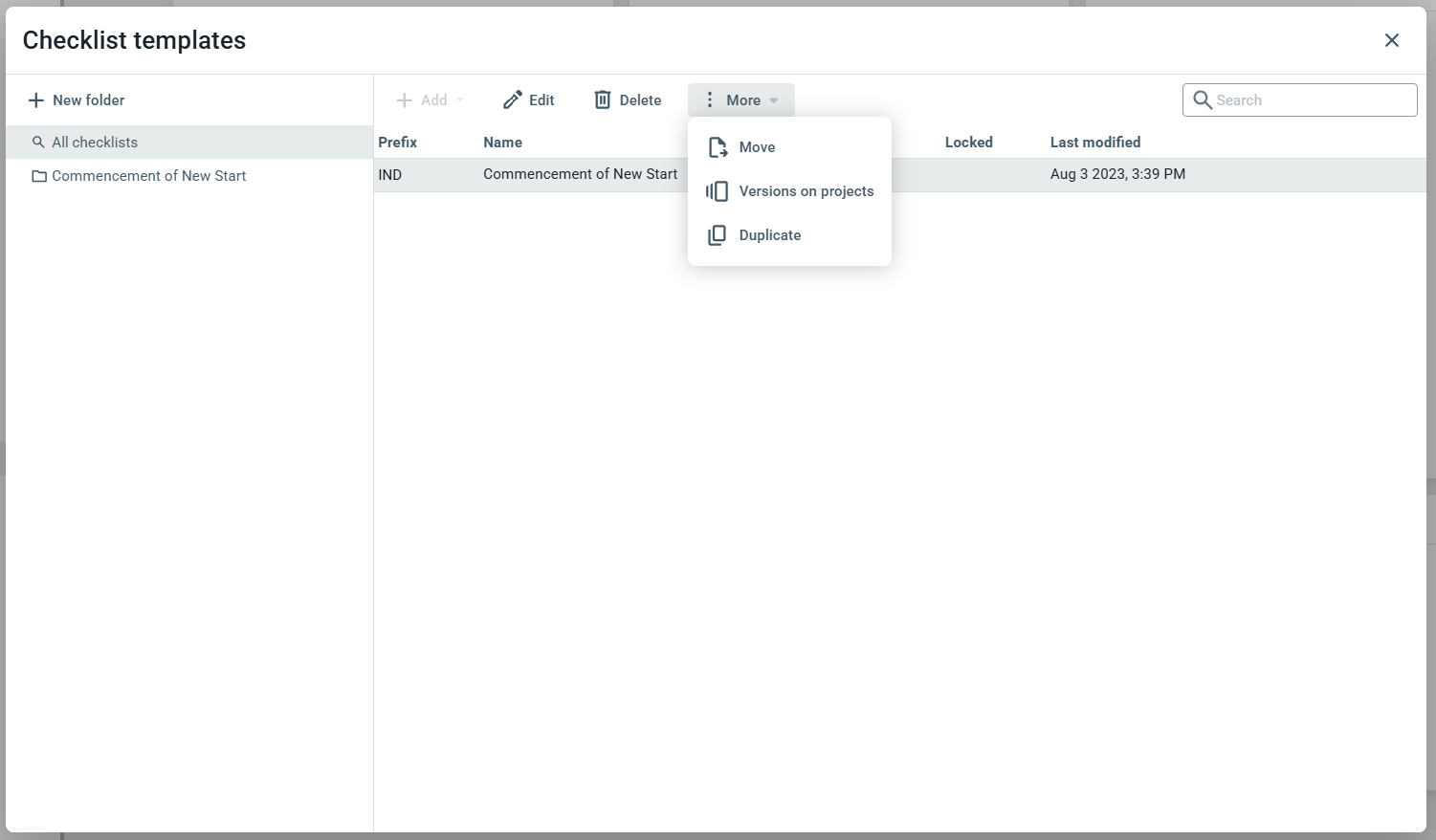Viewport: 1436px width, 840px height.
Task: Select Versions on projects menu entry
Action: (x=806, y=191)
